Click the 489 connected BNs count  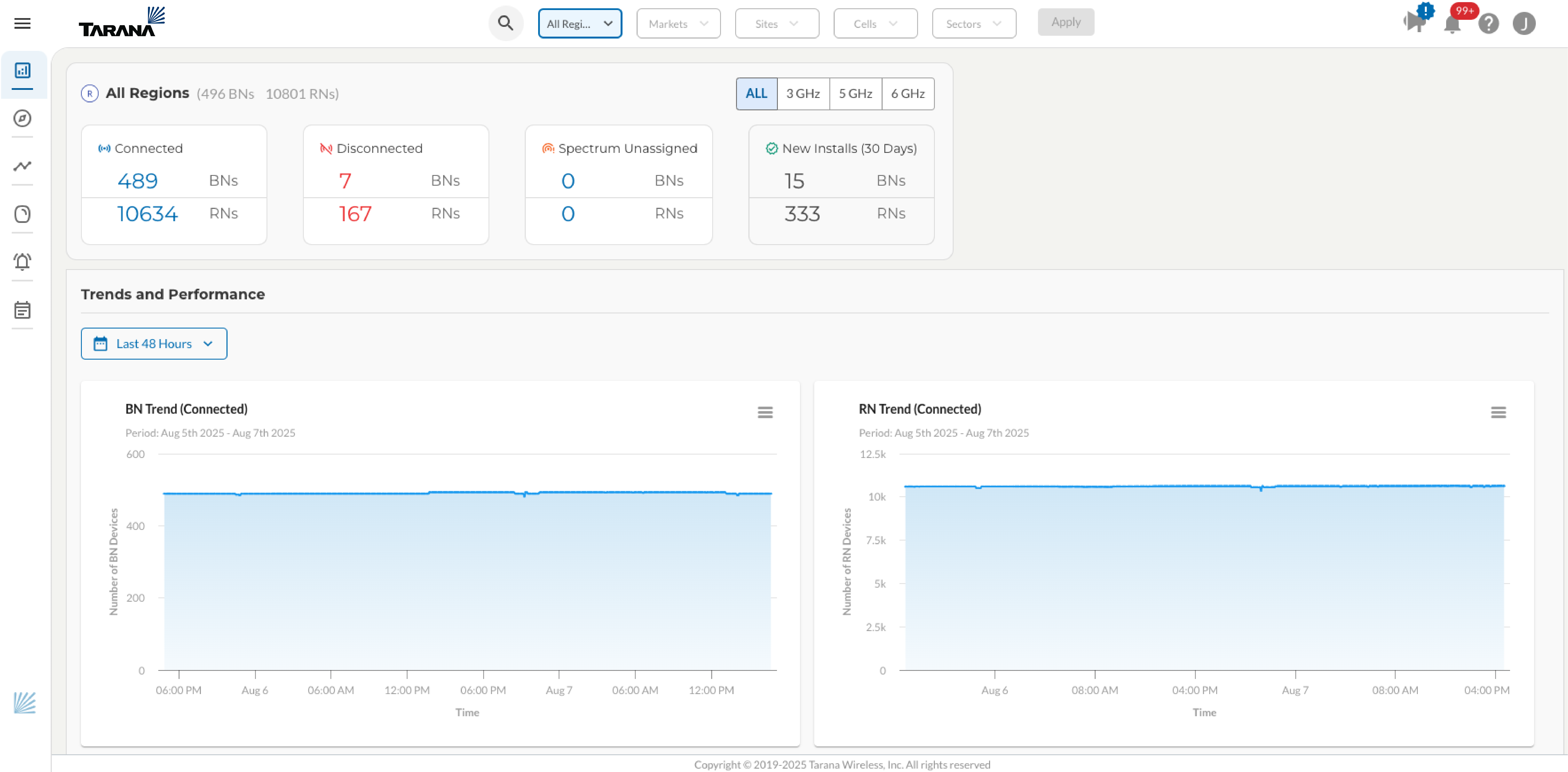coord(138,181)
